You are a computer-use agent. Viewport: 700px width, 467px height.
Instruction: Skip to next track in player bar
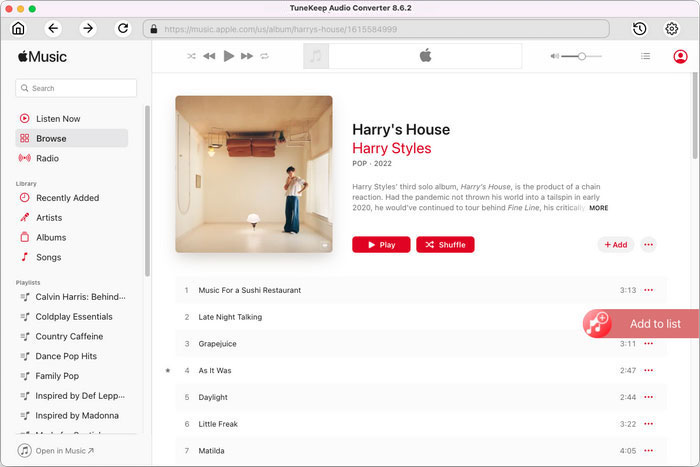pos(247,56)
